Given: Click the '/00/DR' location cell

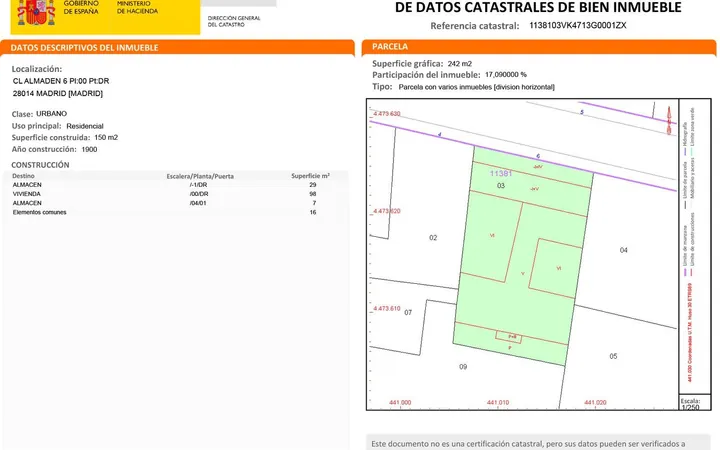Looking at the screenshot, I should click(199, 194).
